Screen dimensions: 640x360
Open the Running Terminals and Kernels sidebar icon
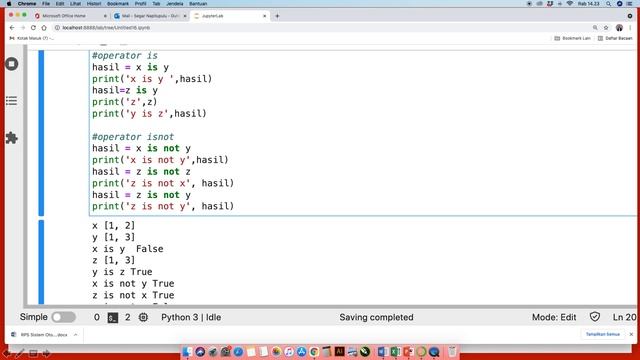point(12,64)
